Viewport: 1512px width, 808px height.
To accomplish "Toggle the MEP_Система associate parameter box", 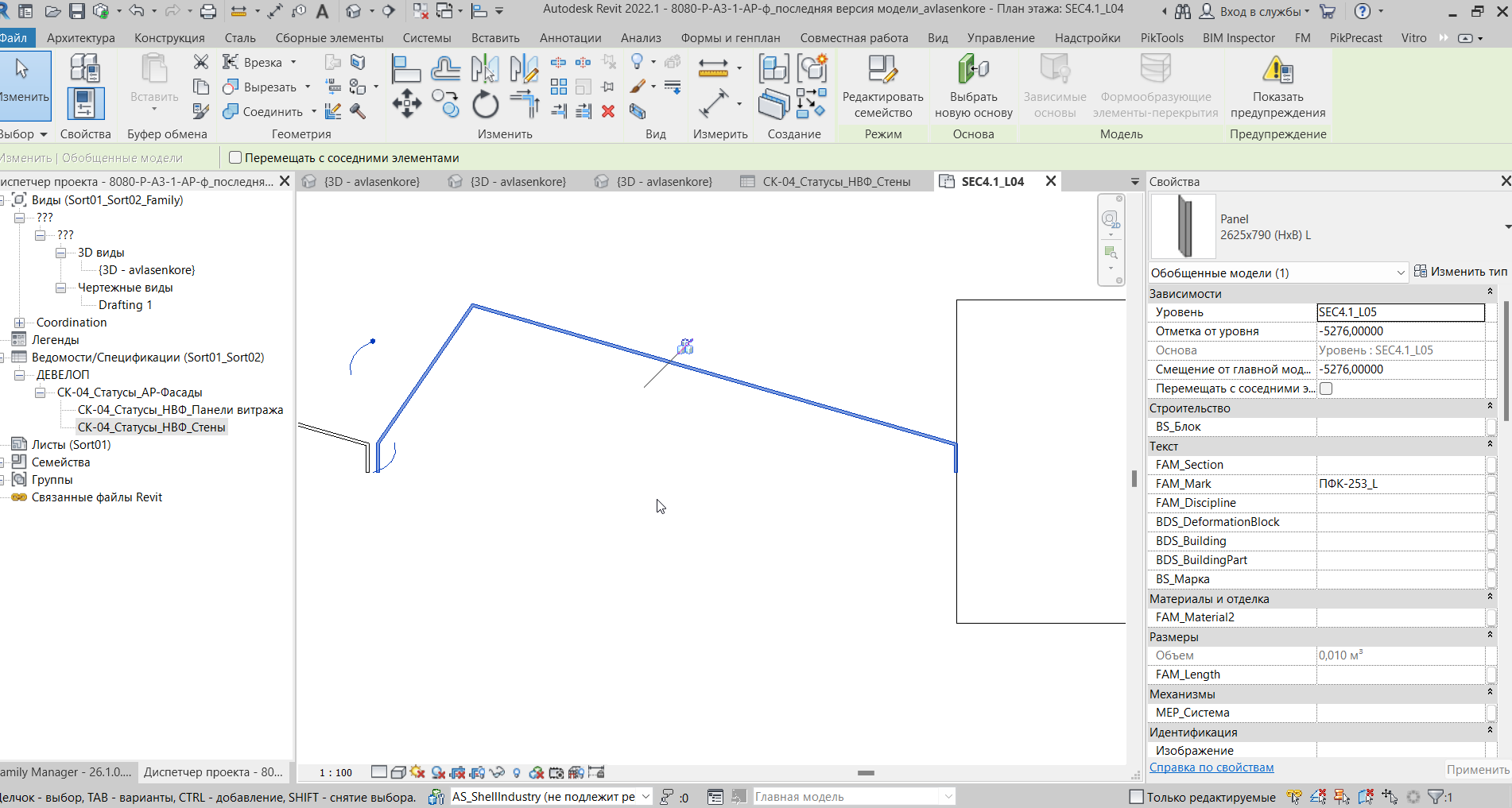I will 1491,713.
